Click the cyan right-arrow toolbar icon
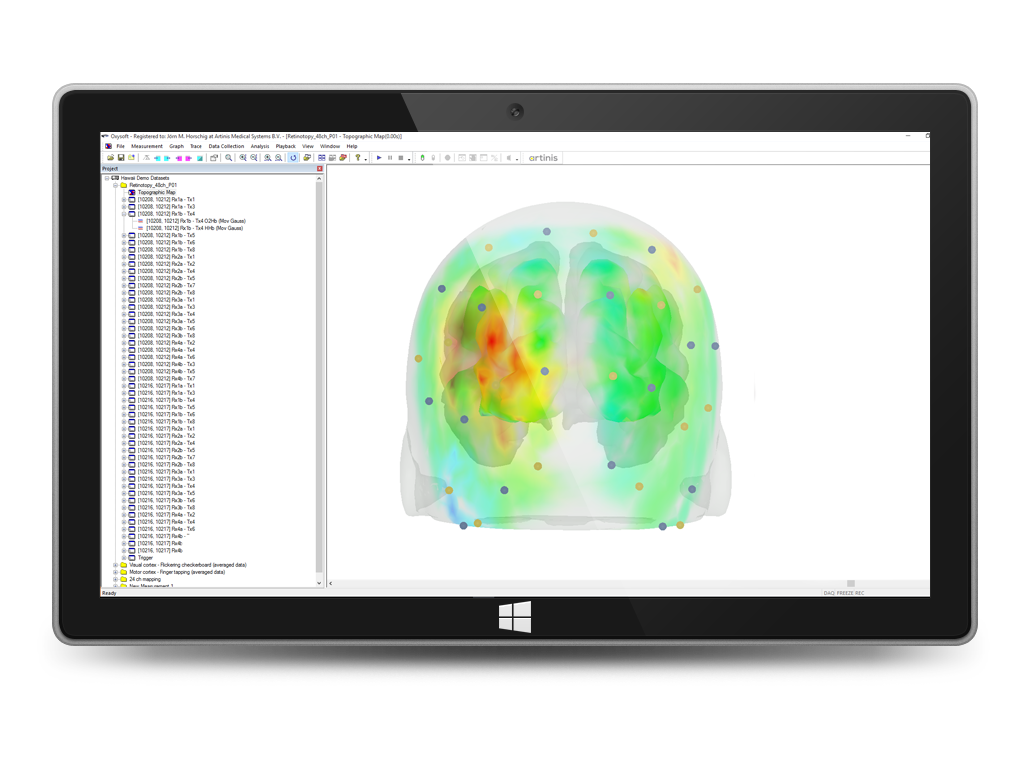Image resolution: width=1024 pixels, height=768 pixels. [167, 158]
